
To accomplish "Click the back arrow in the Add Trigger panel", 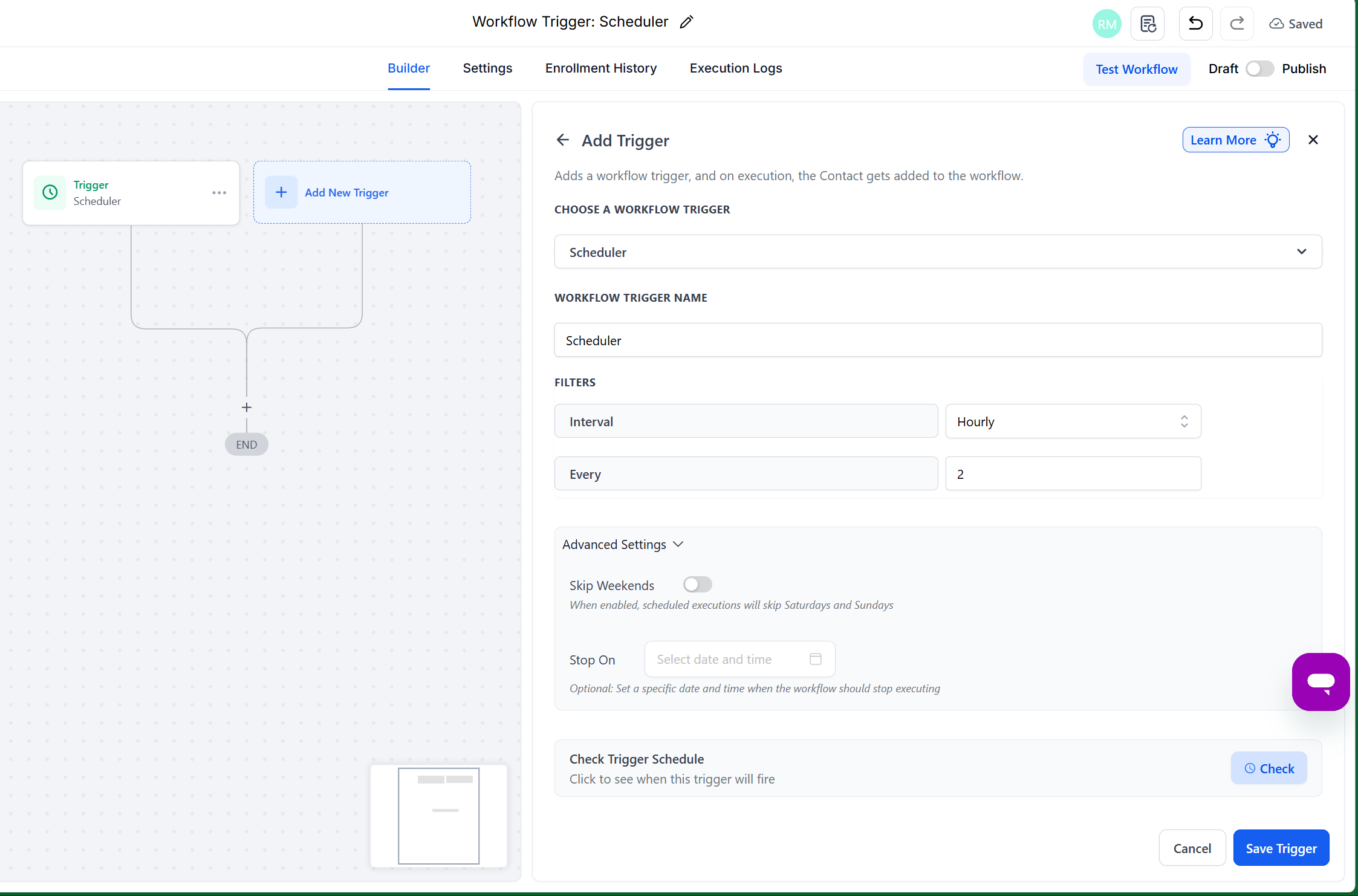I will point(562,140).
